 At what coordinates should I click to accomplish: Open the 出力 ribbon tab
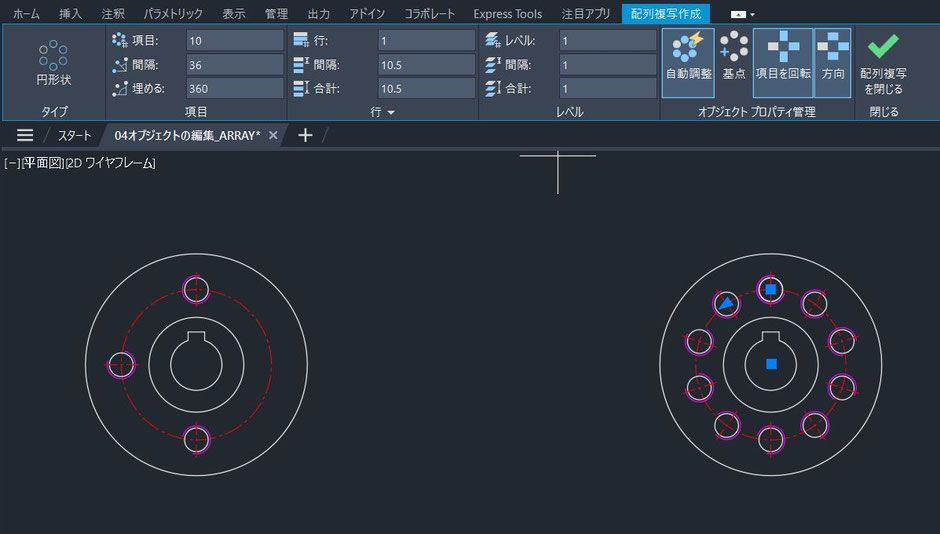(318, 14)
